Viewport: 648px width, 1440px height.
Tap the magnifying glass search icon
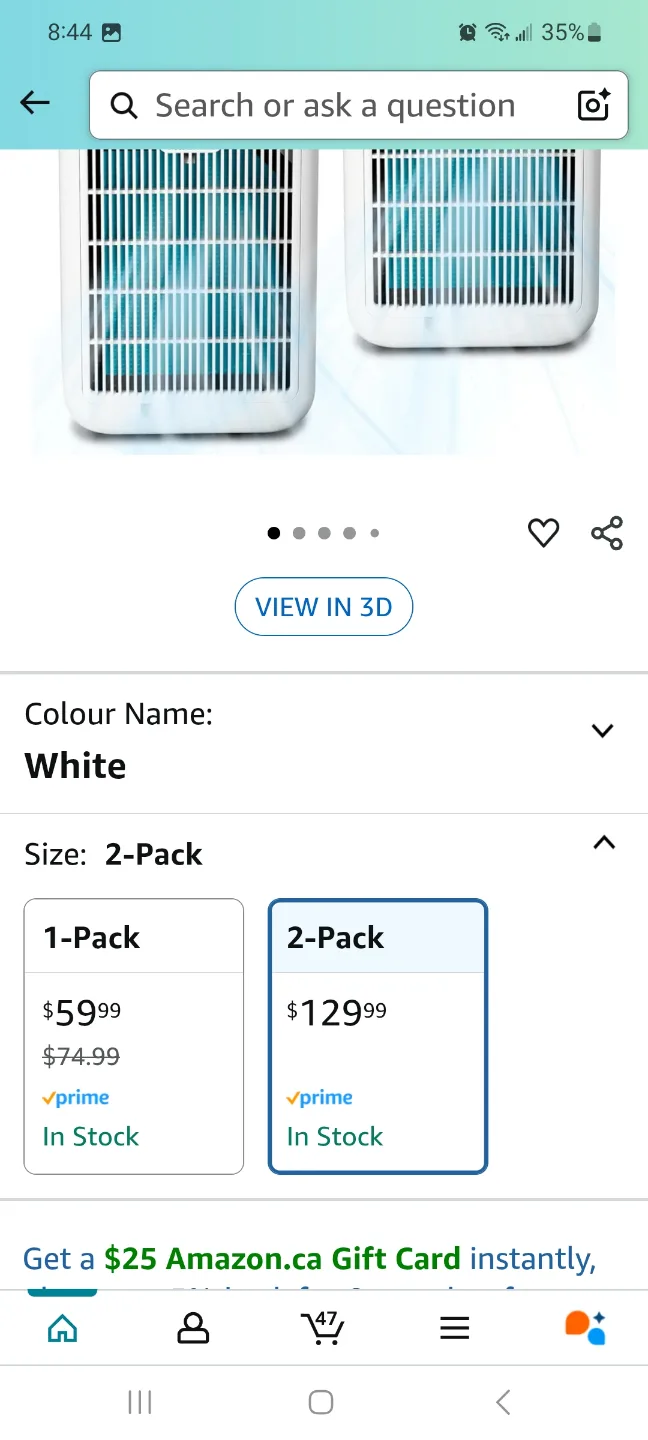[124, 105]
